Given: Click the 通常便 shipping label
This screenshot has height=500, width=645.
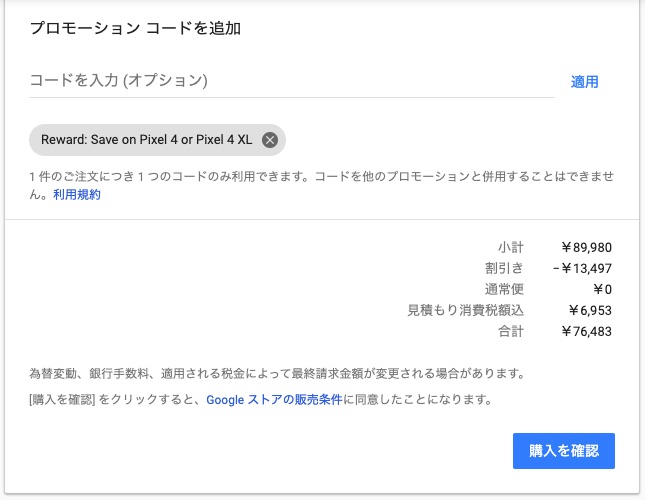Looking at the screenshot, I should 504,289.
